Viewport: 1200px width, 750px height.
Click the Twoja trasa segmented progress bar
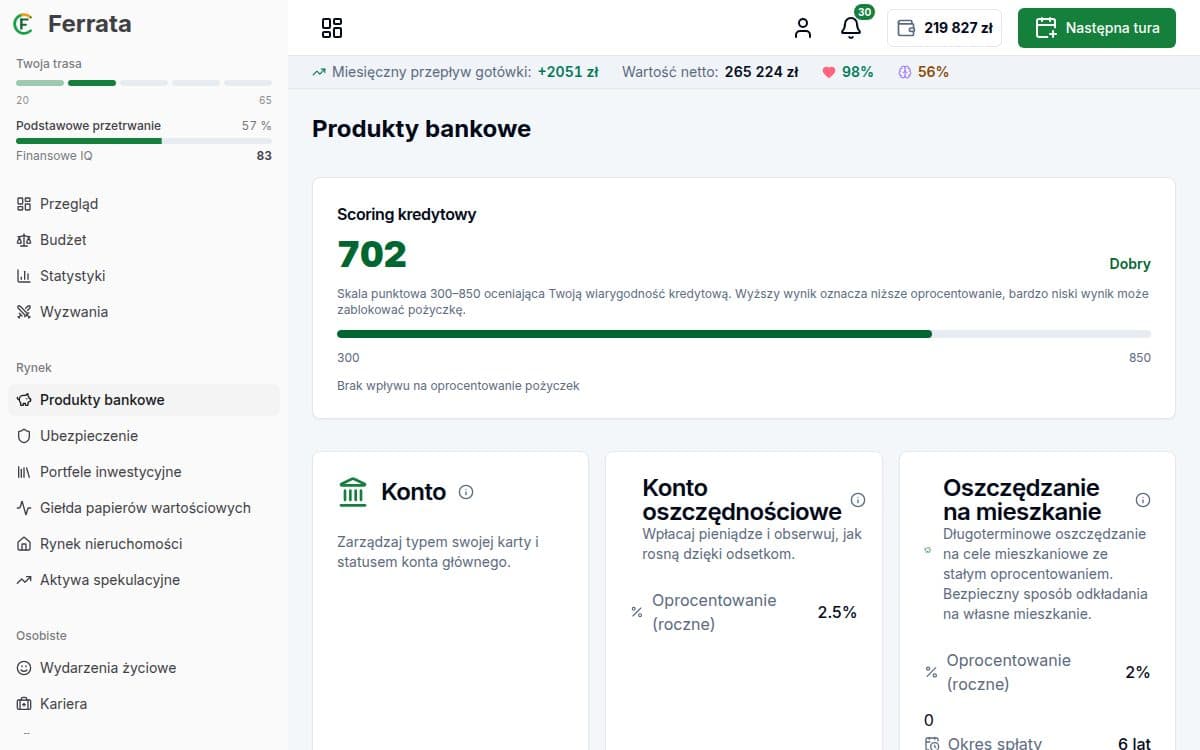tap(144, 83)
